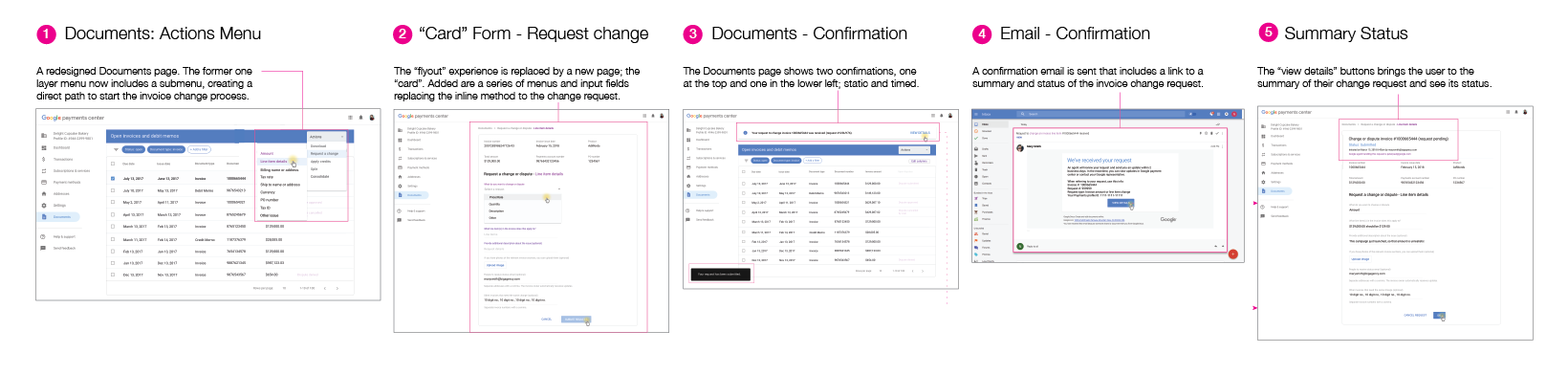The image size is (1568, 375).
Task: Step 1 mockup: check July 10, 2017 debit memo row
Action: (113, 190)
